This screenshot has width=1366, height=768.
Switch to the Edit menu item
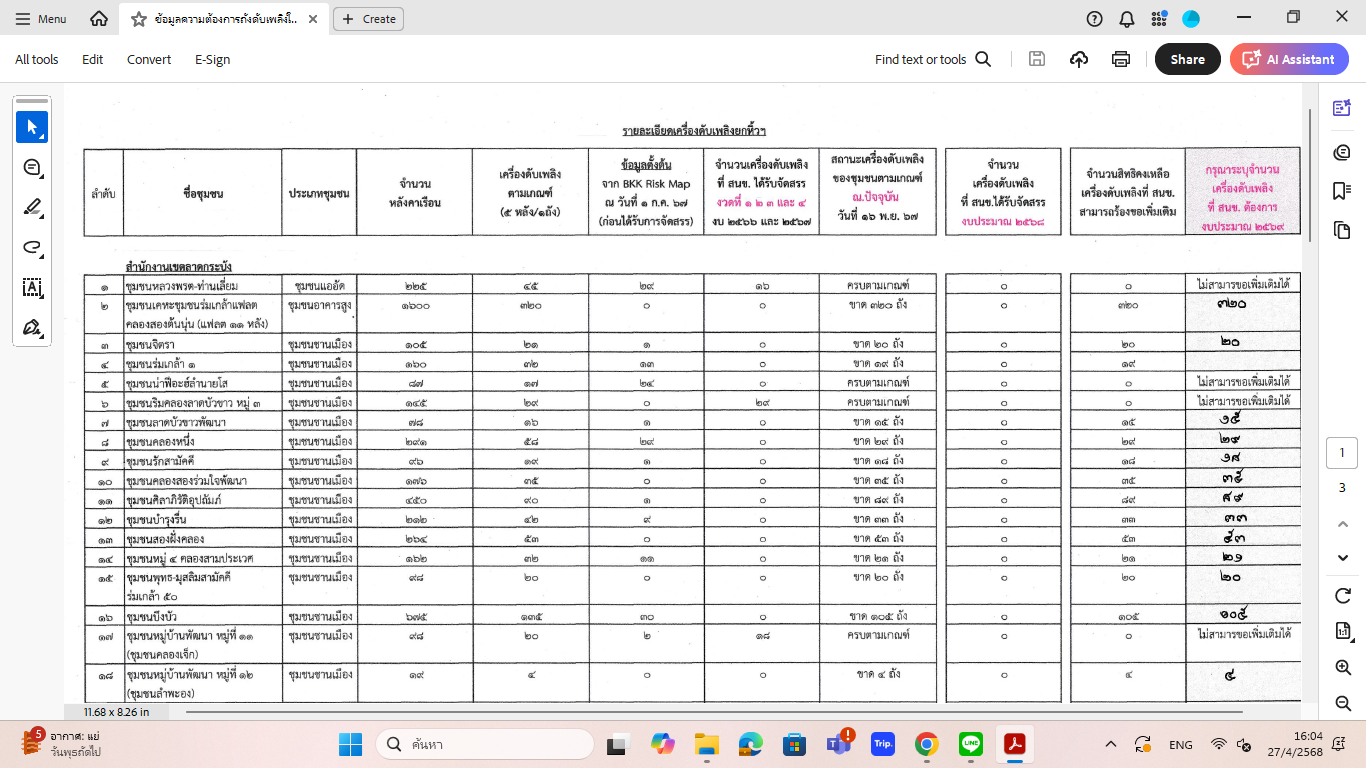[x=93, y=59]
